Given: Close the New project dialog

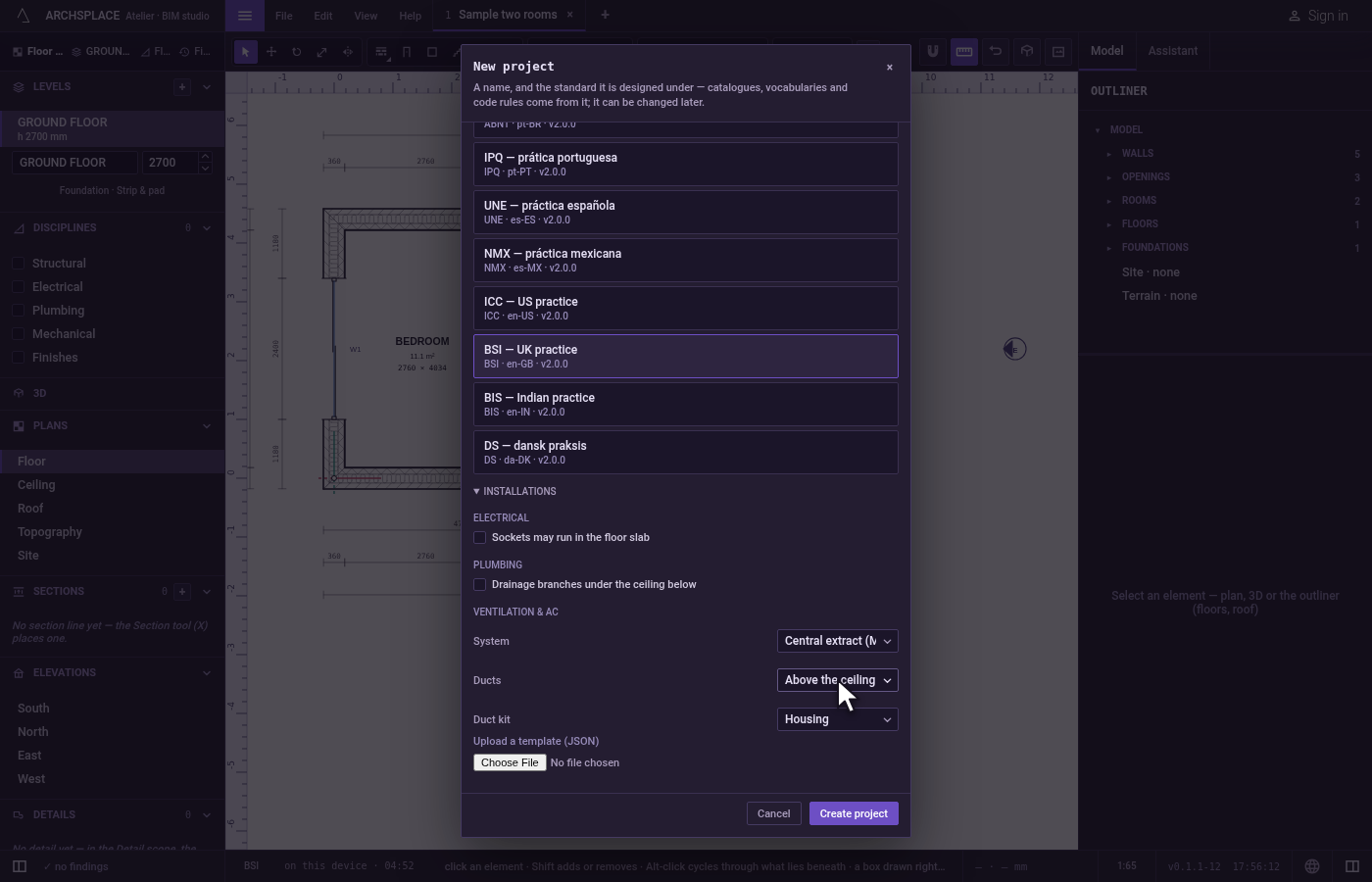Looking at the screenshot, I should coord(890,68).
